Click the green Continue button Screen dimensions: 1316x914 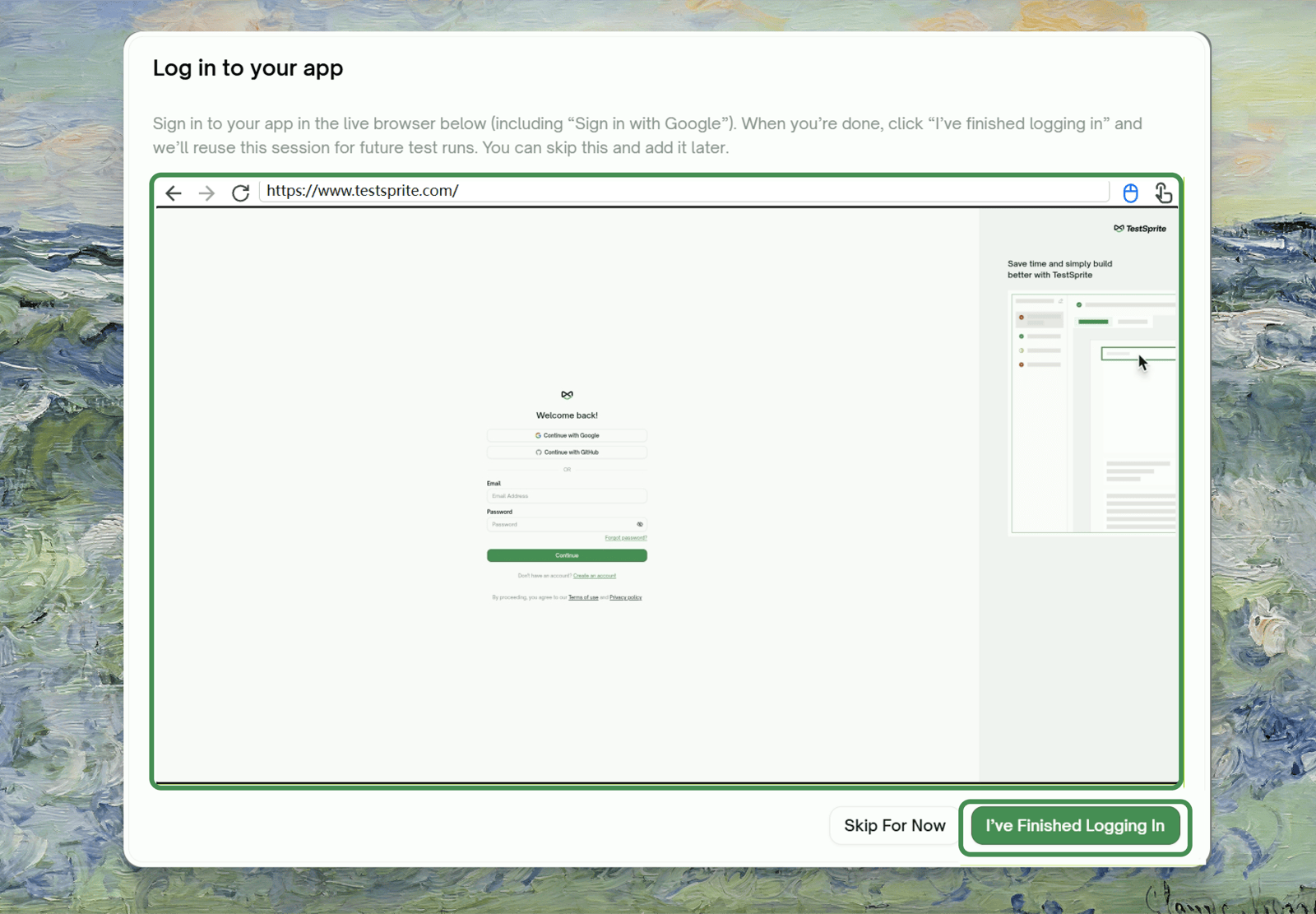point(567,555)
